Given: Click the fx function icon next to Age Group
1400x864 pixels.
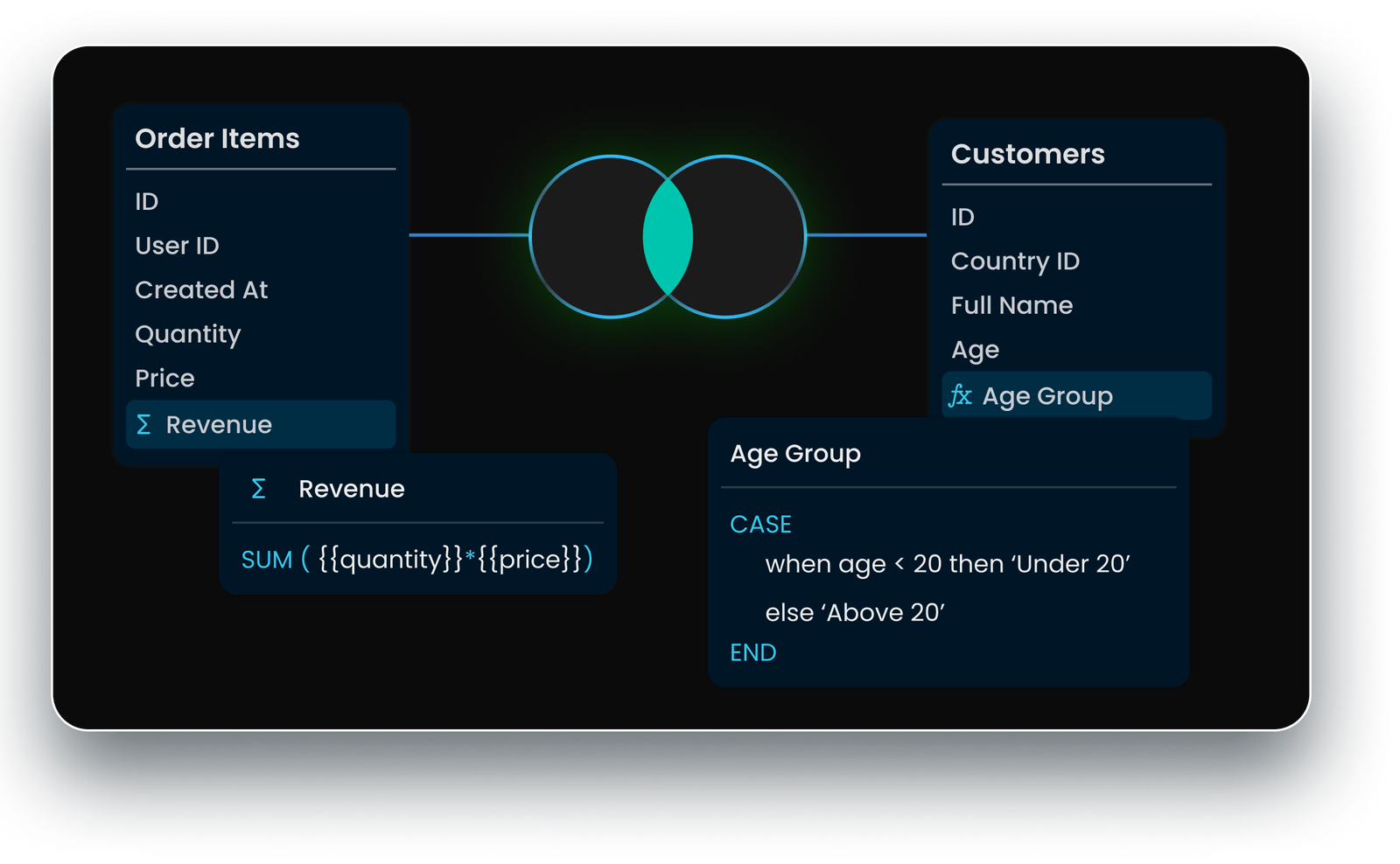Looking at the screenshot, I should tap(960, 396).
